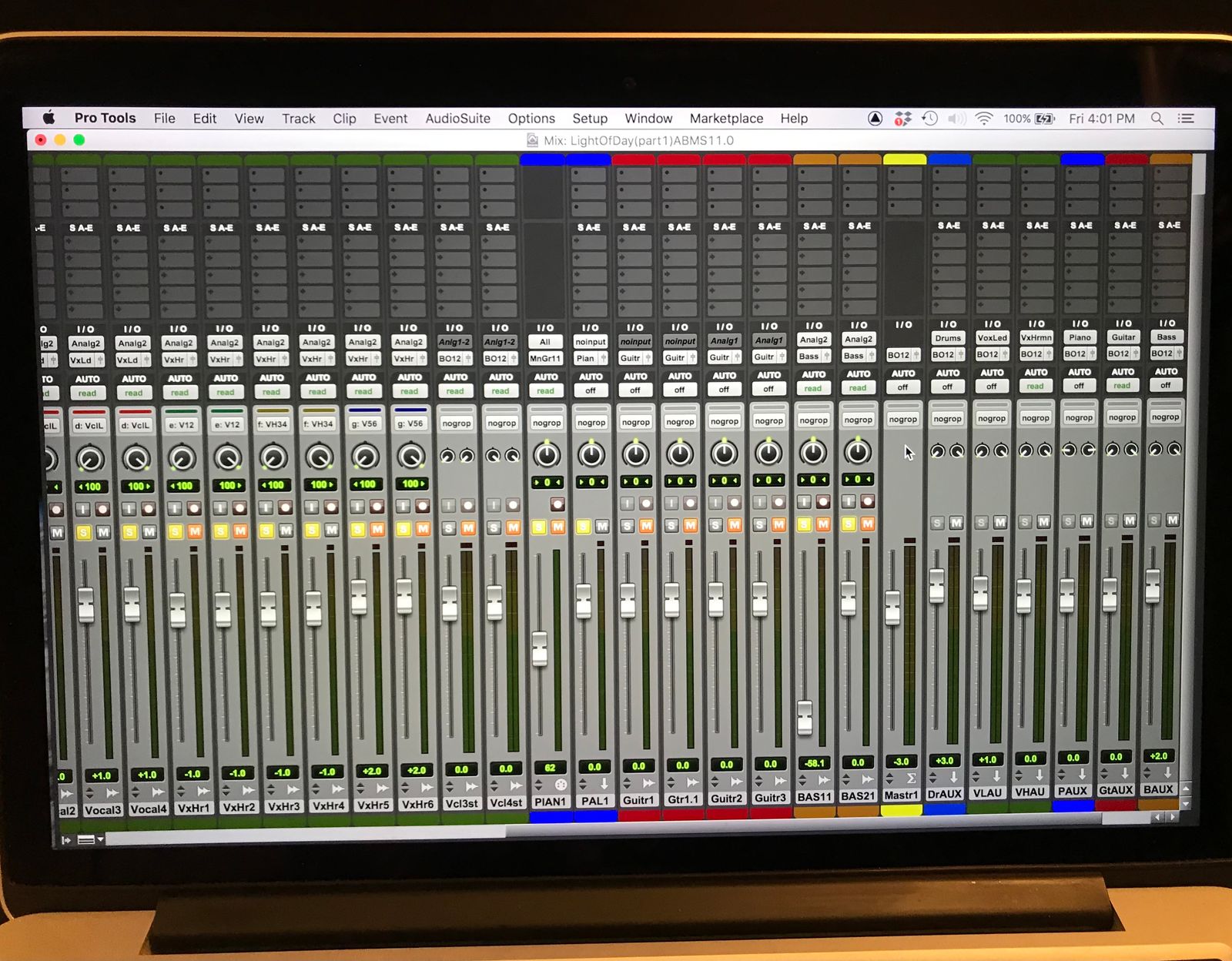Open Spotlight search in the menu bar
Image resolution: width=1232 pixels, height=961 pixels.
click(1157, 119)
